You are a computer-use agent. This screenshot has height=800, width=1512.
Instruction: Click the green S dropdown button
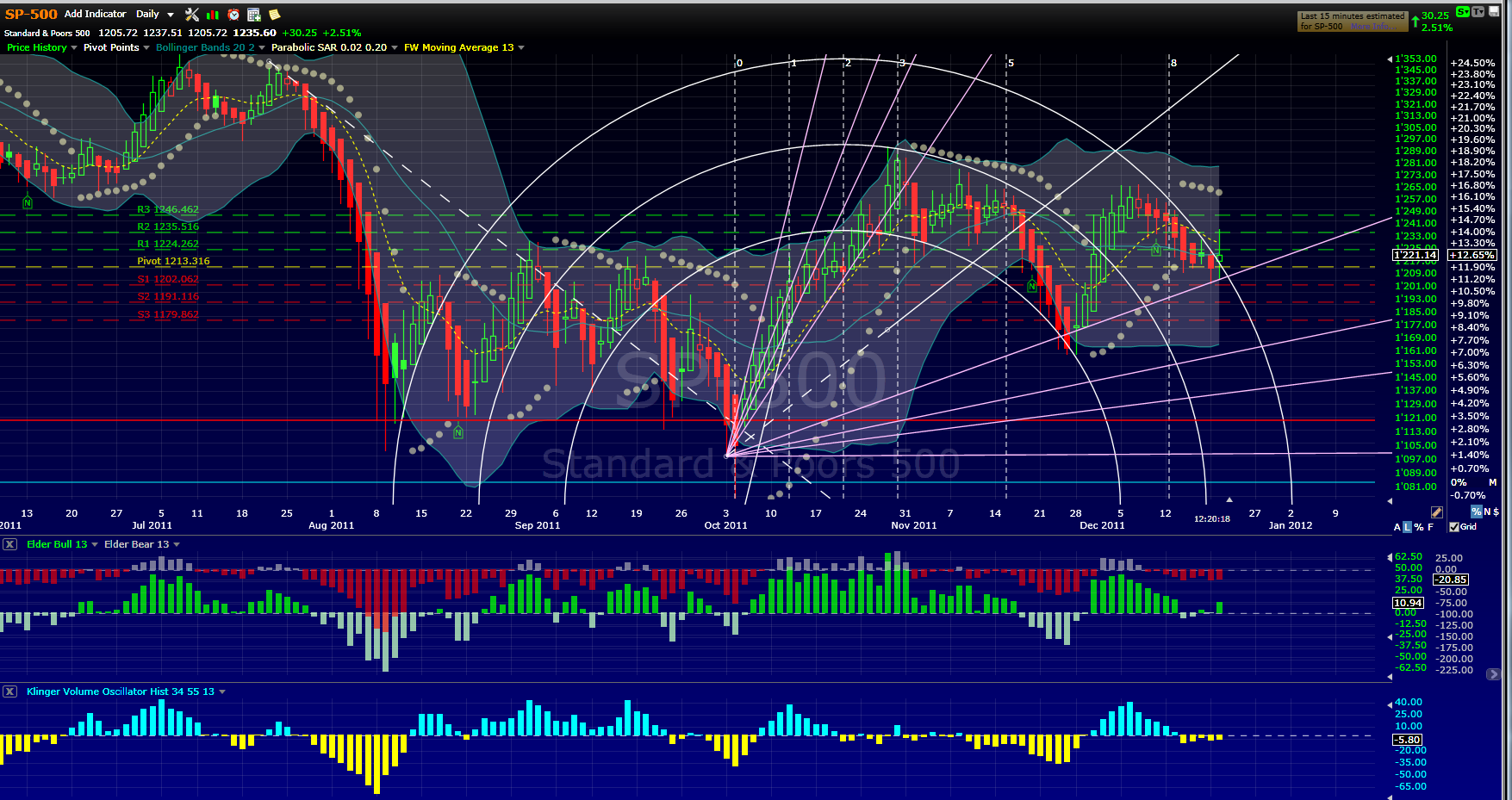tap(1462, 11)
